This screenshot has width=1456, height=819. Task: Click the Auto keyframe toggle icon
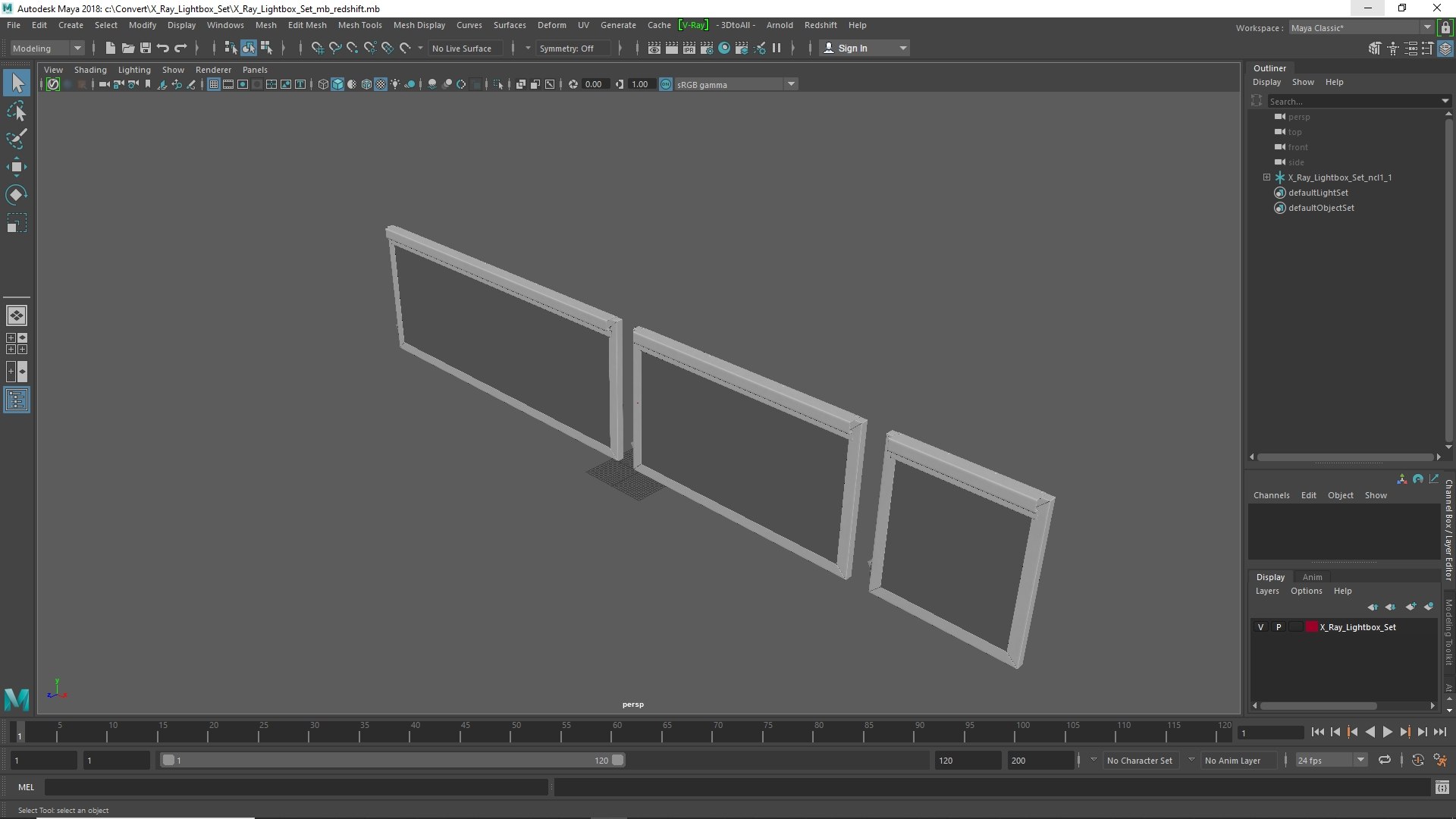coord(1417,760)
